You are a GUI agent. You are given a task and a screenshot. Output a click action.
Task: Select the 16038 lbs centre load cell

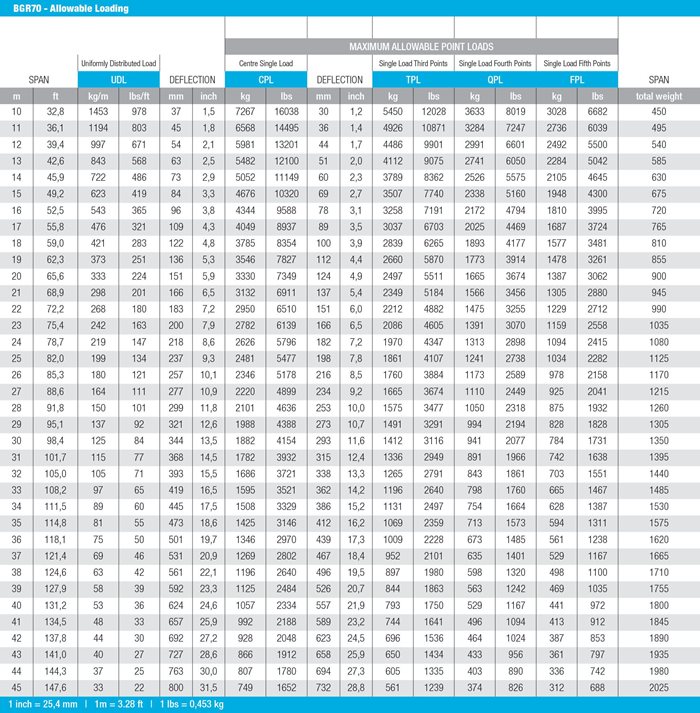pos(286,111)
